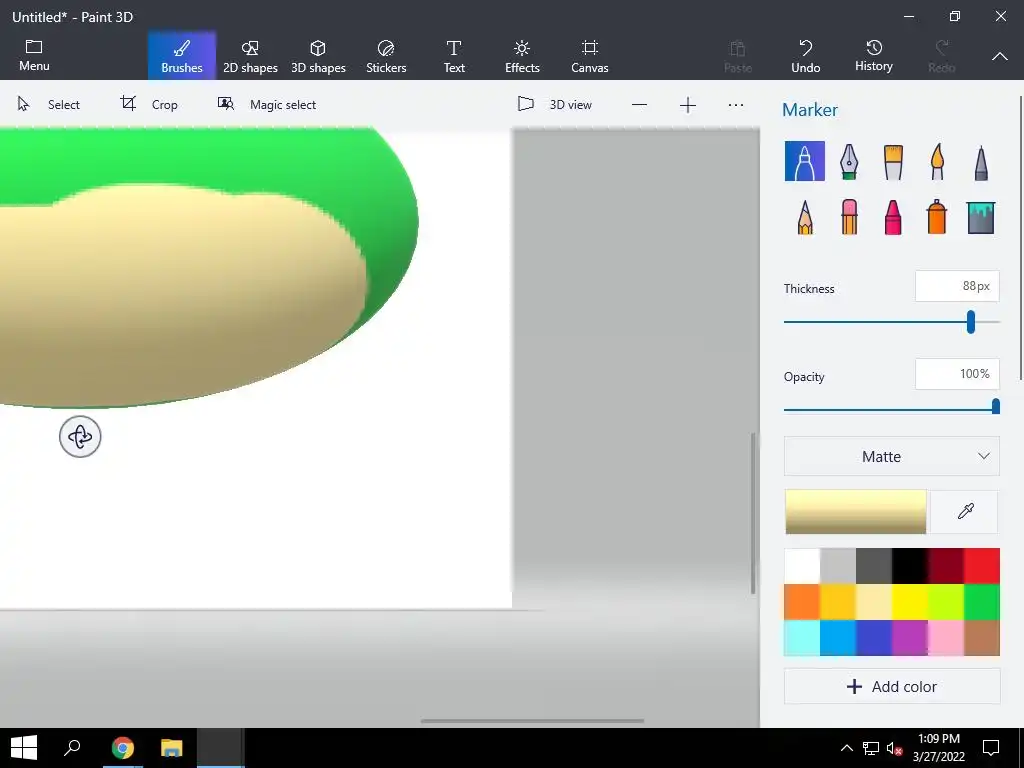Select the Marker brush tool

click(x=805, y=161)
